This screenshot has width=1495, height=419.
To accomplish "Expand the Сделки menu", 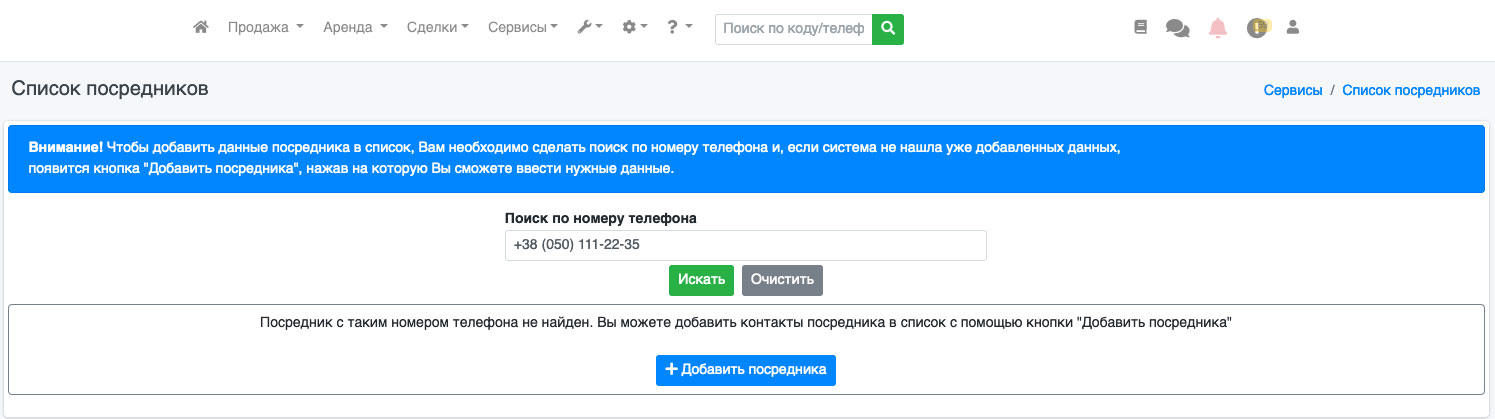I will click(x=437, y=28).
